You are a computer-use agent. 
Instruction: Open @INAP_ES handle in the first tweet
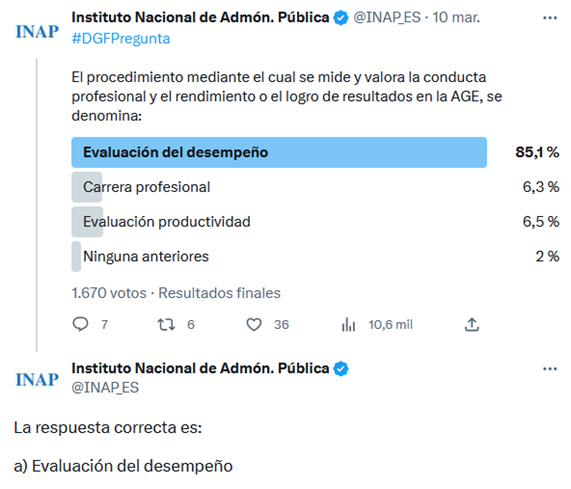387,17
